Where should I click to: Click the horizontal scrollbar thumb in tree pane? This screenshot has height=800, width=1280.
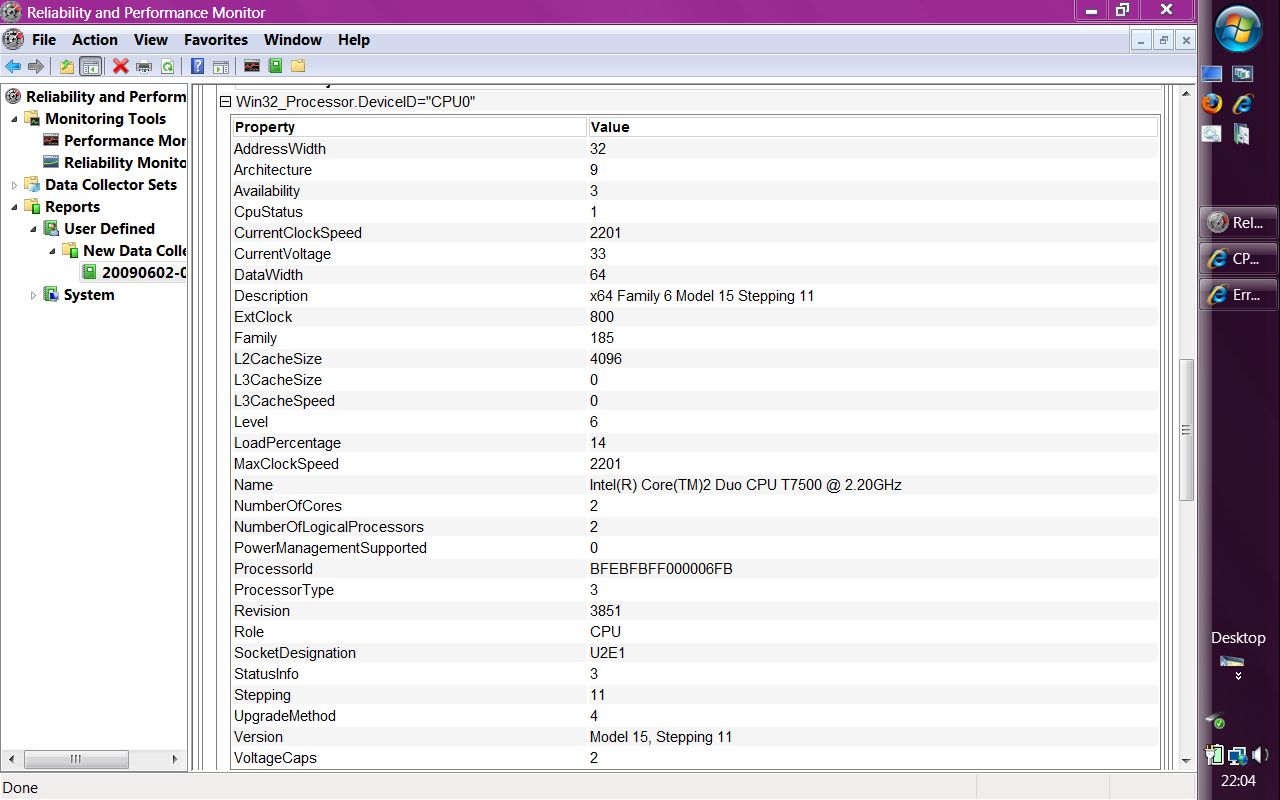(75, 759)
